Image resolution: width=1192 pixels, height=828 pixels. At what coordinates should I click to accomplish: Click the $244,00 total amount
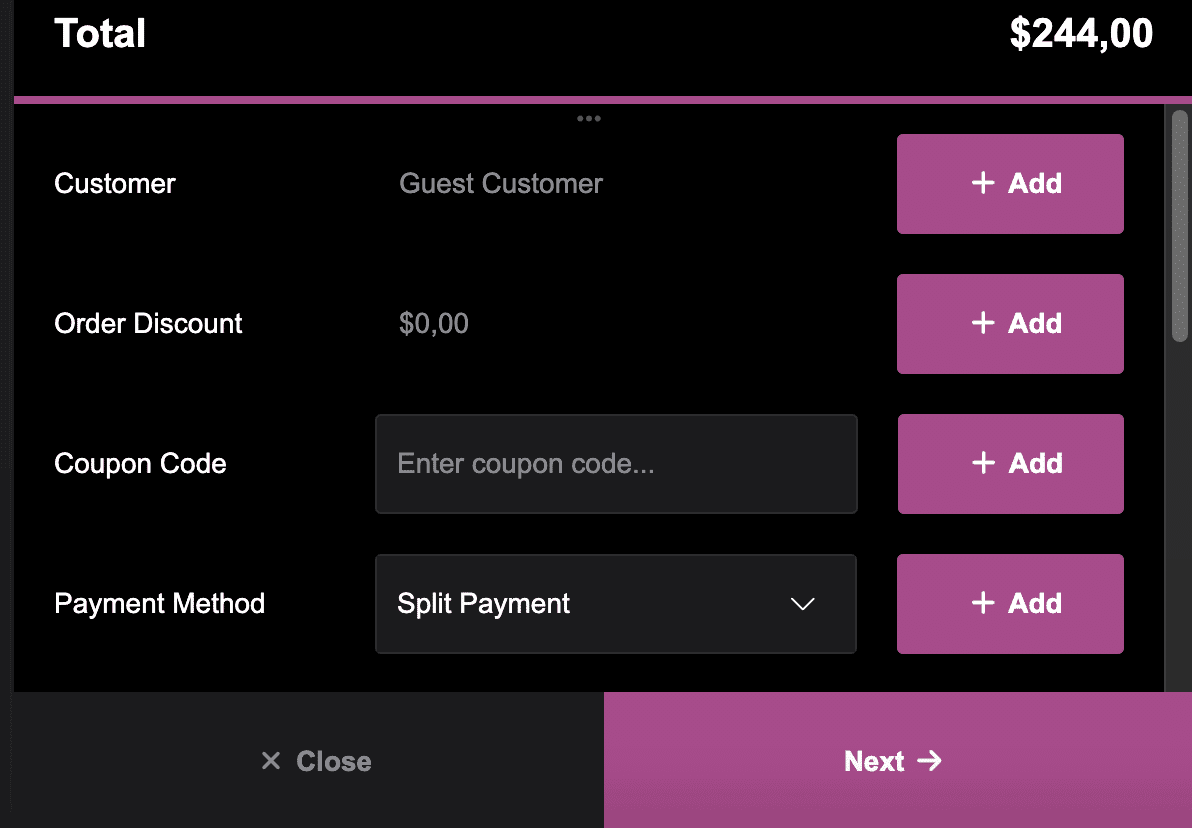1081,35
